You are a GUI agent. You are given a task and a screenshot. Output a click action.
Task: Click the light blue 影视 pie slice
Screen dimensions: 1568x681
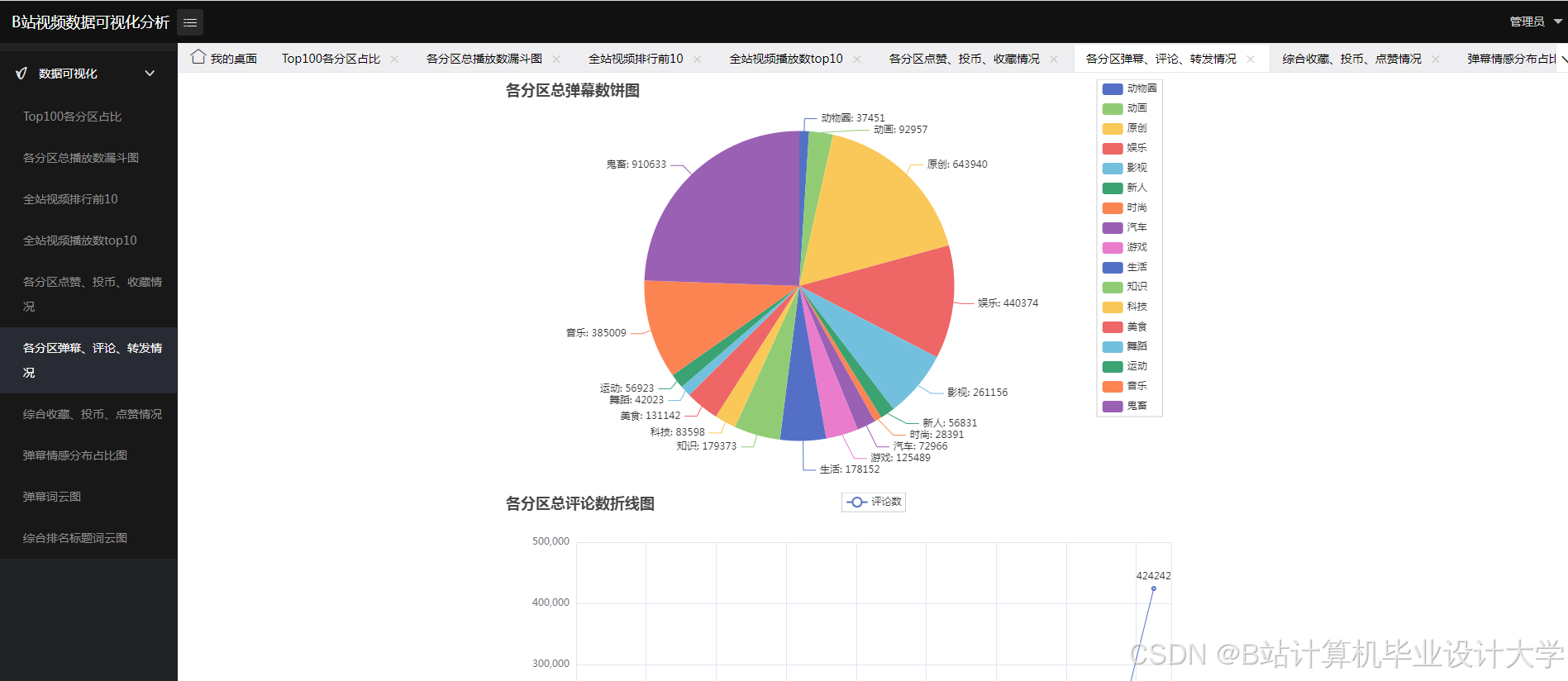click(880, 360)
